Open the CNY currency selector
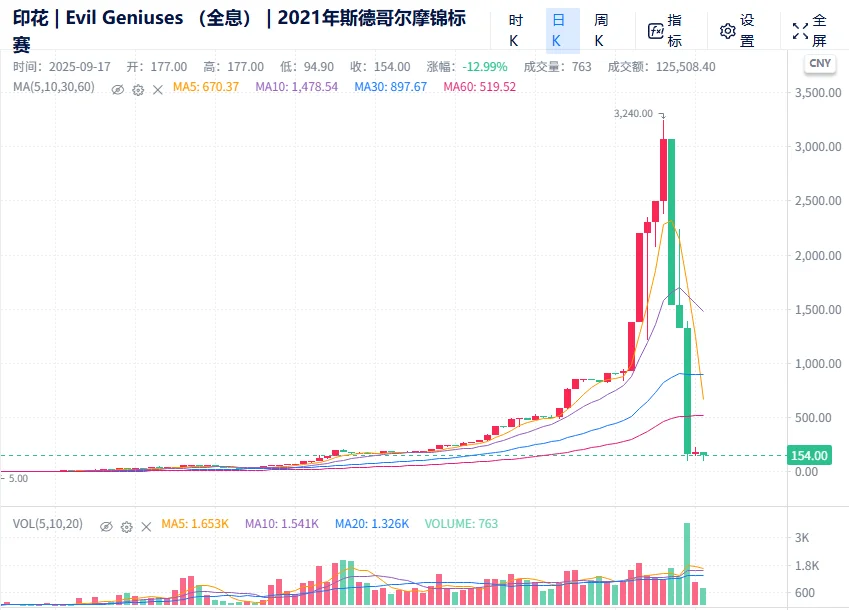 pos(819,62)
